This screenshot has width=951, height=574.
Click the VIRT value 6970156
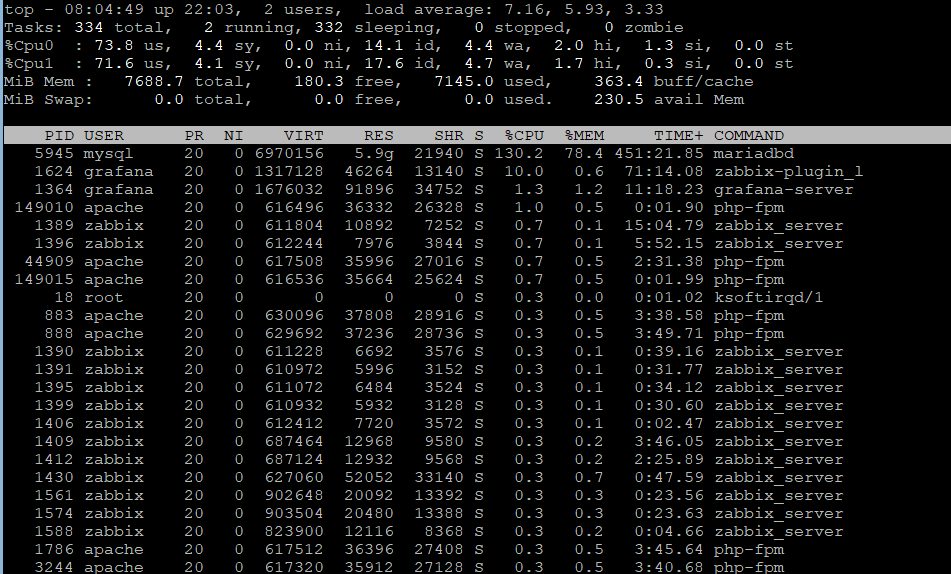point(289,154)
